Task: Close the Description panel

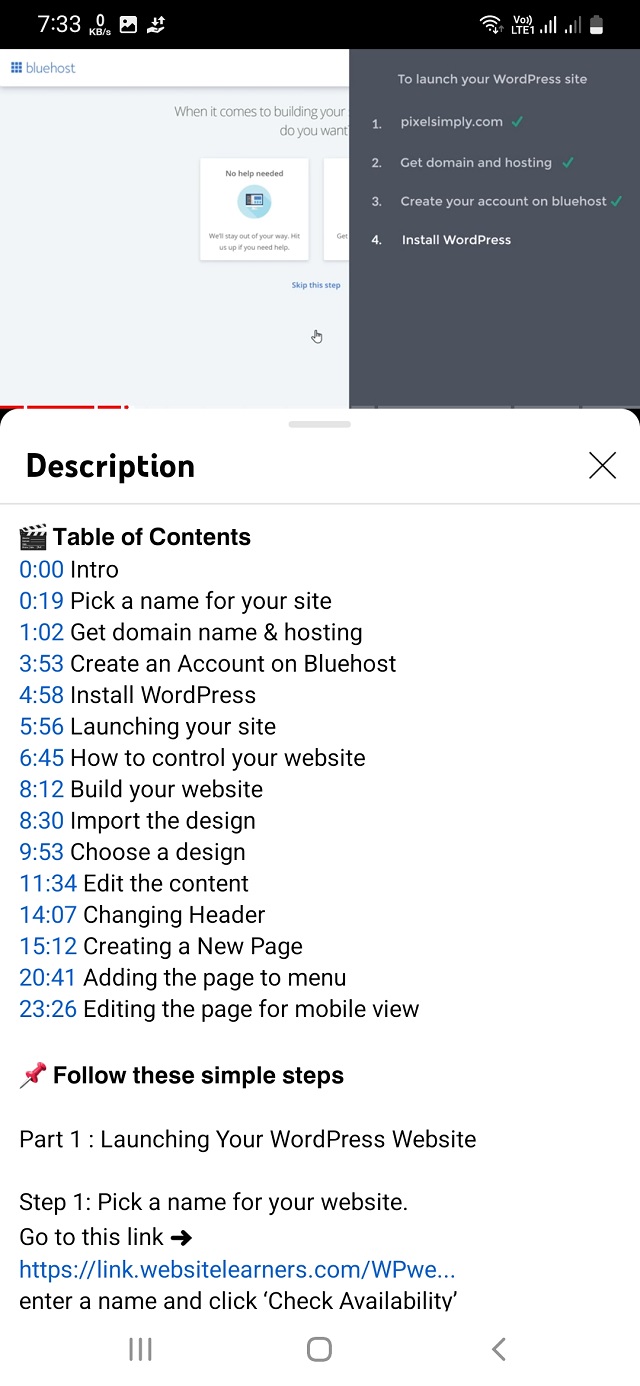Action: coord(602,465)
